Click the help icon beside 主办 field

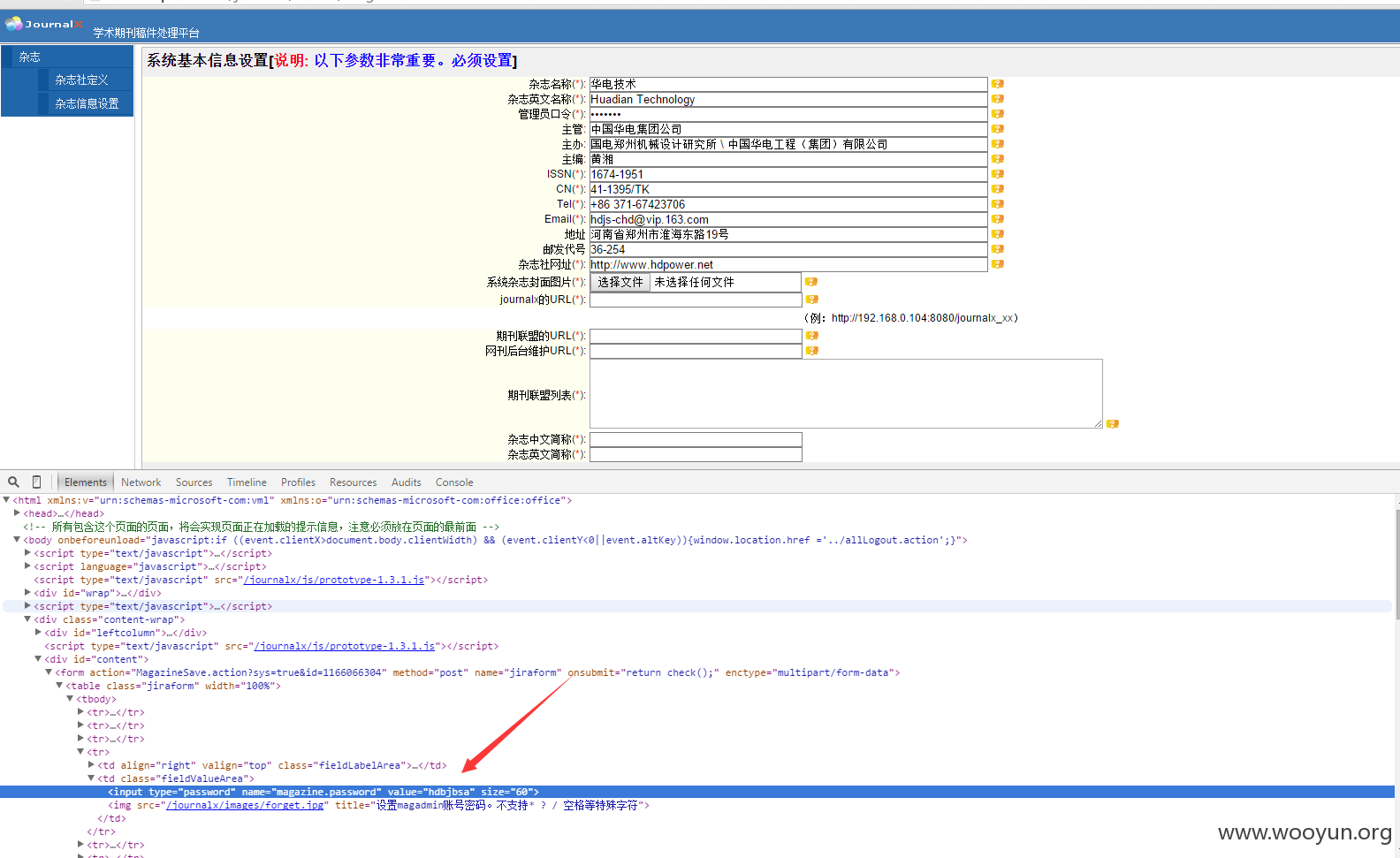pos(997,144)
